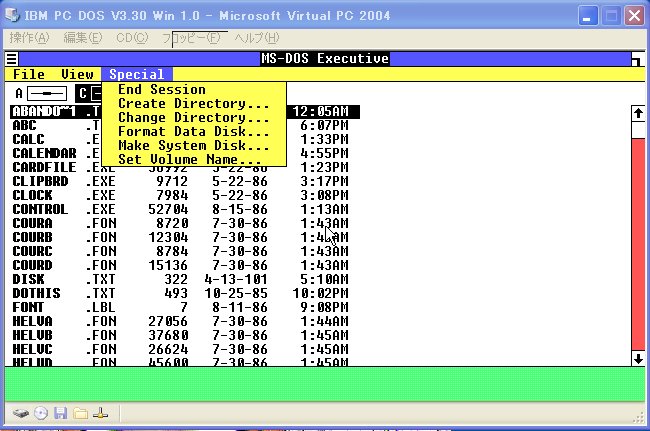Open the View menu
The height and width of the screenshot is (431, 650).
(x=77, y=75)
